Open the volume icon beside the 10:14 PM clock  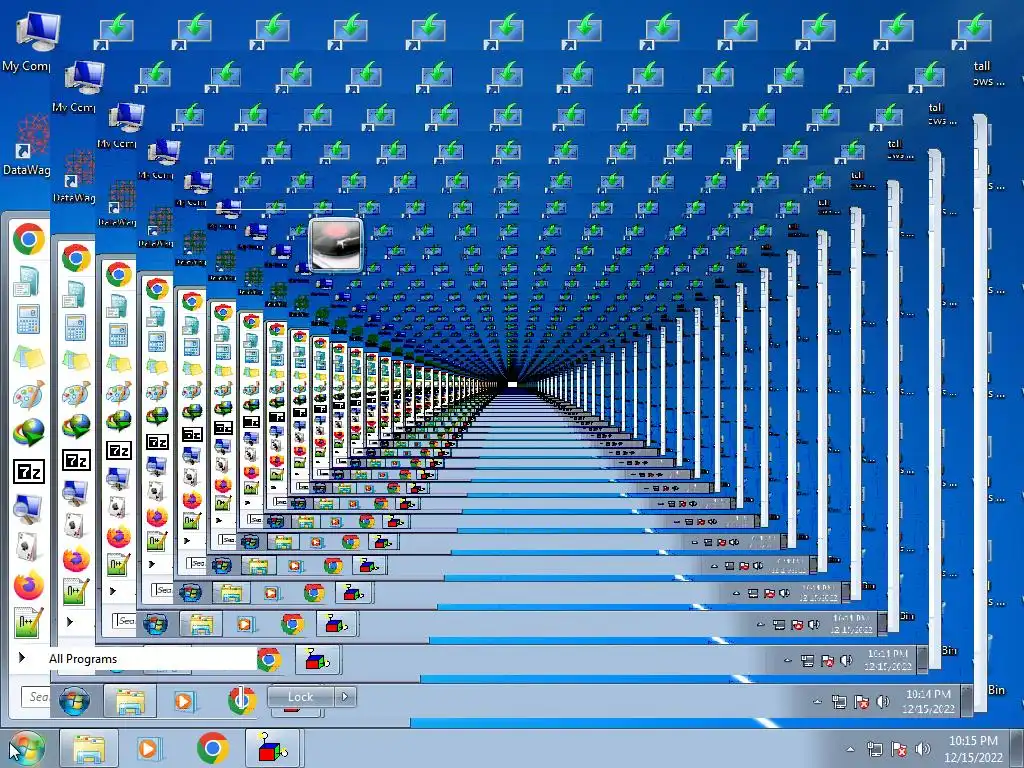click(x=883, y=702)
